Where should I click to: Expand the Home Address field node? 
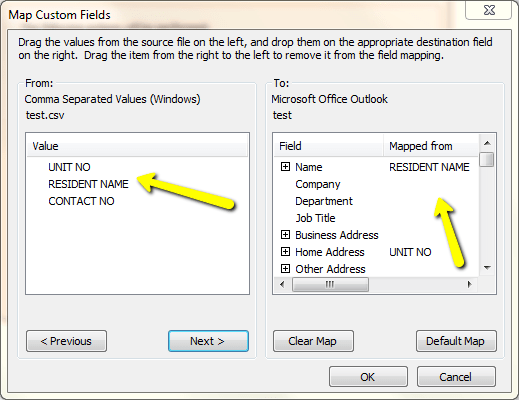[285, 252]
